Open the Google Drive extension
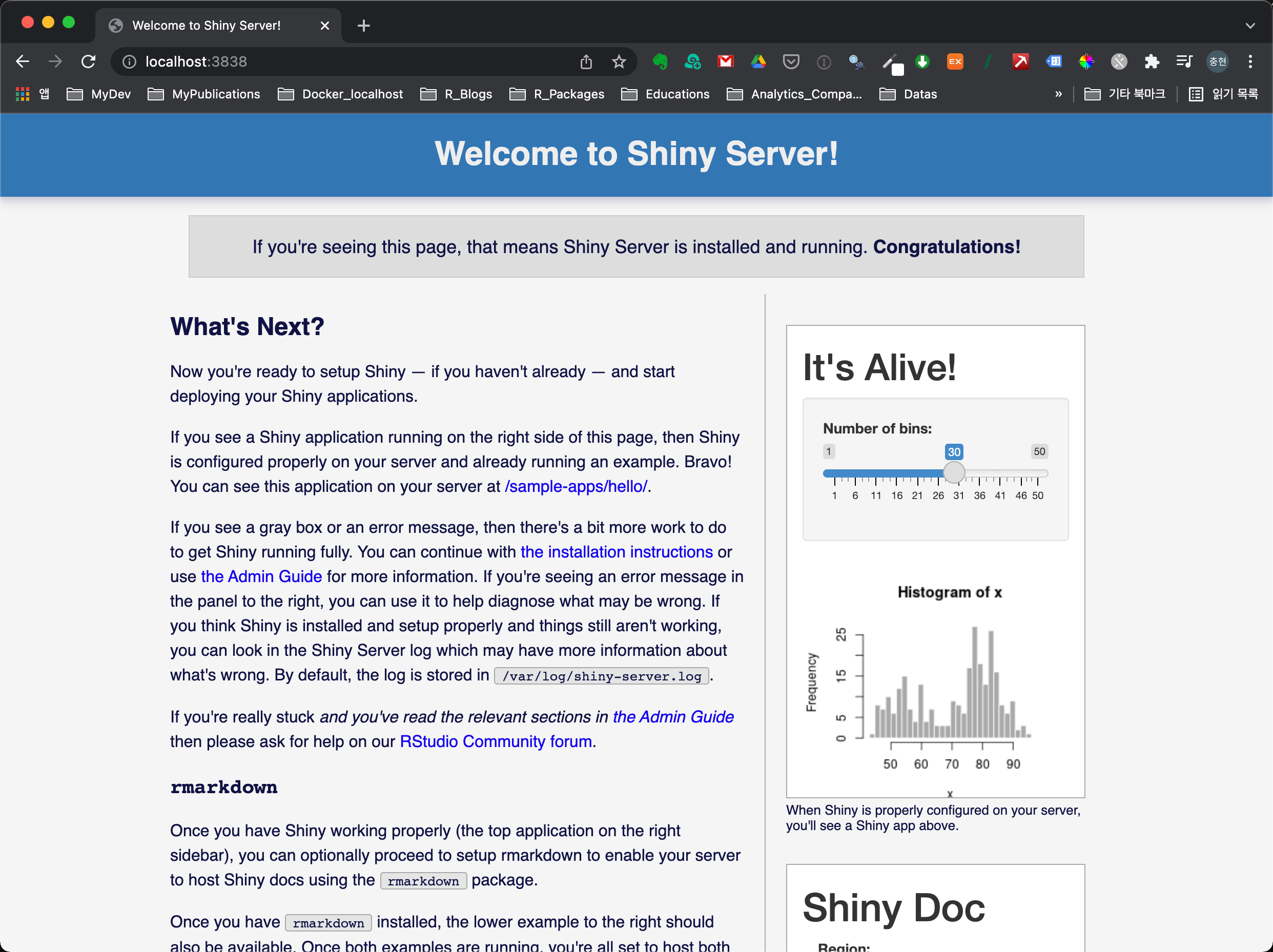 [758, 61]
